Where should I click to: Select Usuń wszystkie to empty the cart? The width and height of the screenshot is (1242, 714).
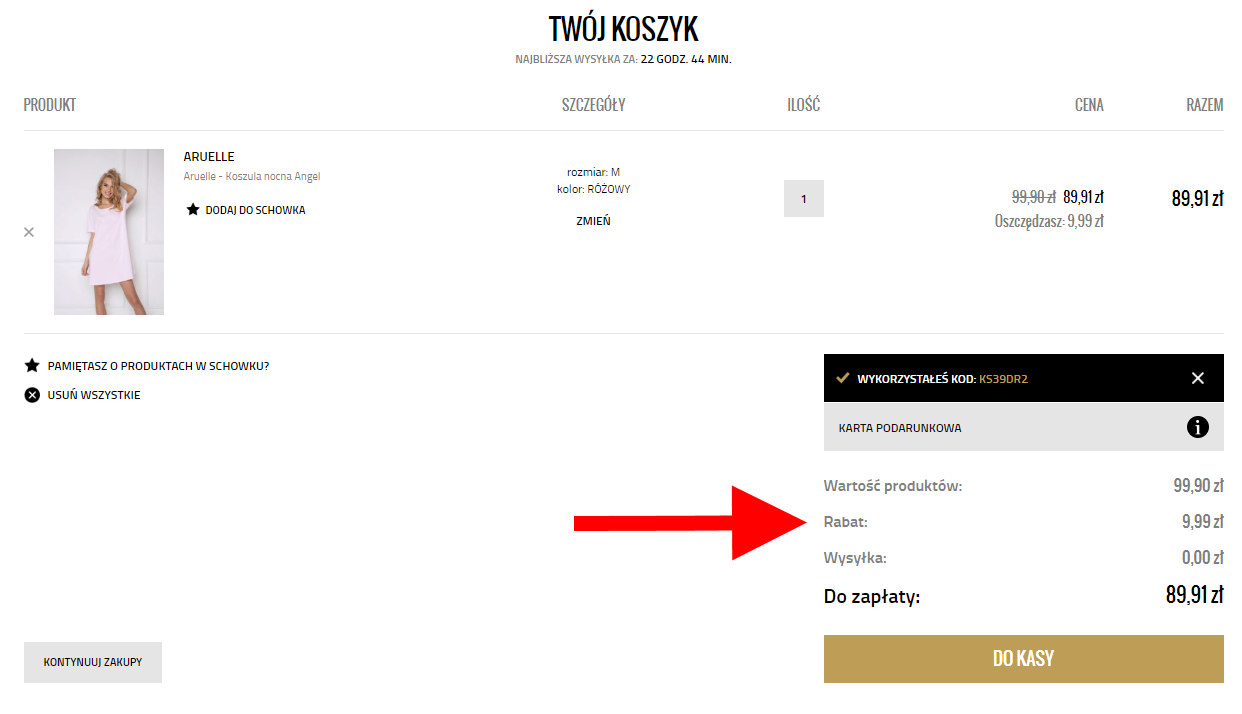pos(94,395)
